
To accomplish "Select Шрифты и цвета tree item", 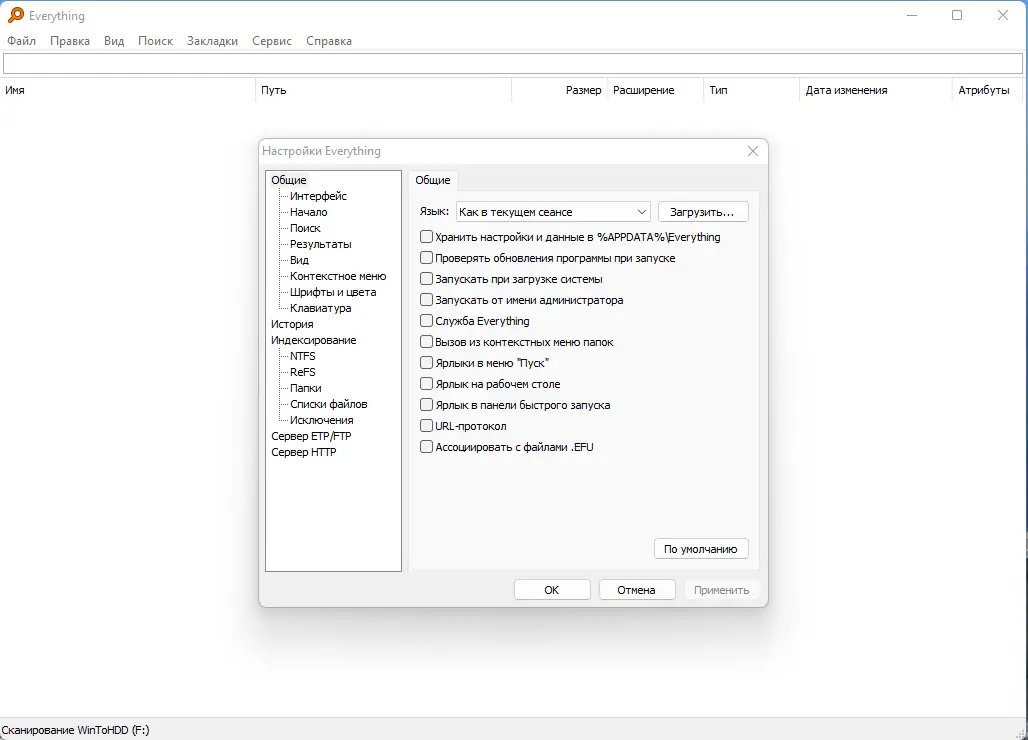I will coord(333,292).
